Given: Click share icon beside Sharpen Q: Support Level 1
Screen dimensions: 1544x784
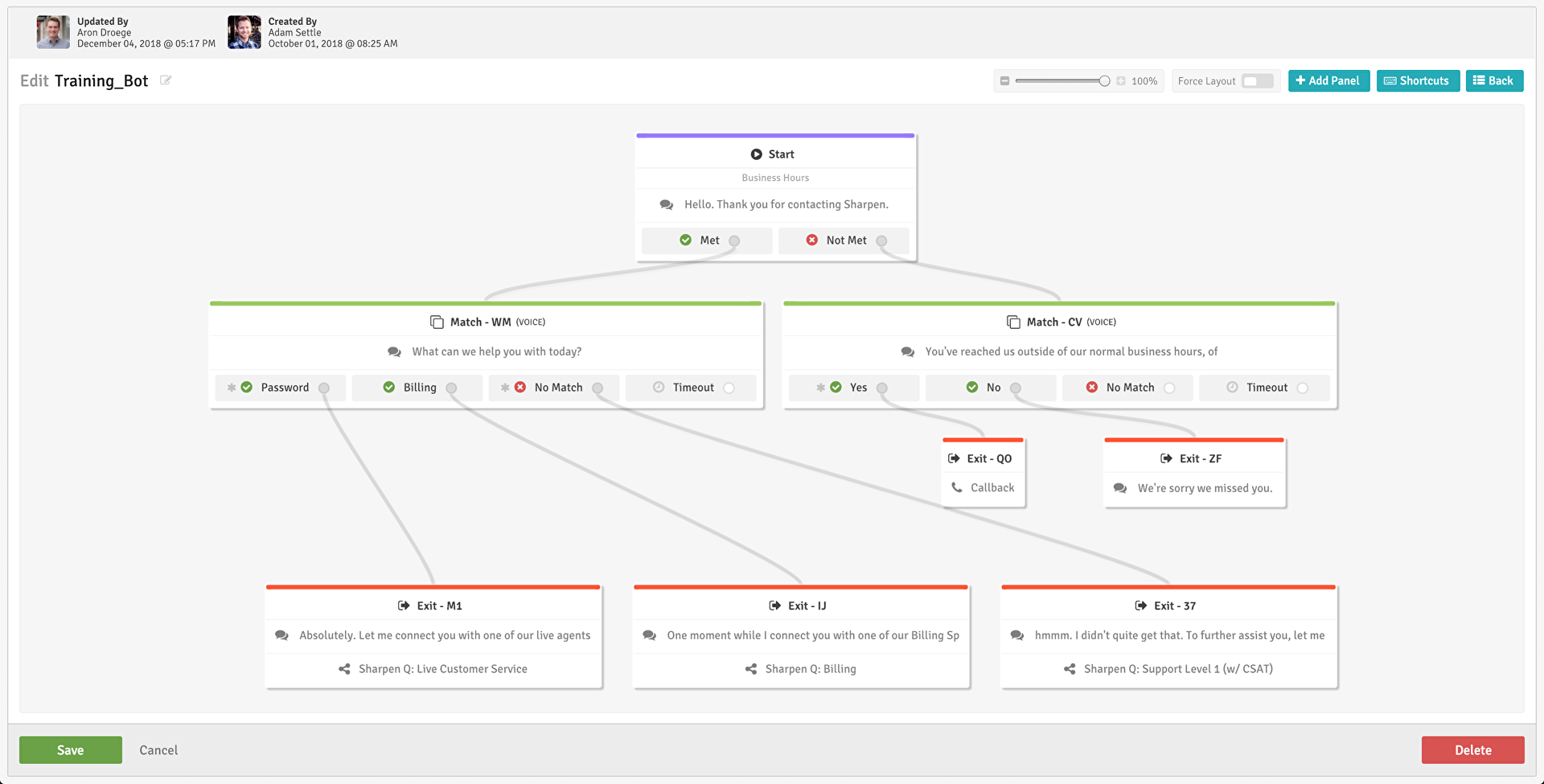Looking at the screenshot, I should point(1070,669).
